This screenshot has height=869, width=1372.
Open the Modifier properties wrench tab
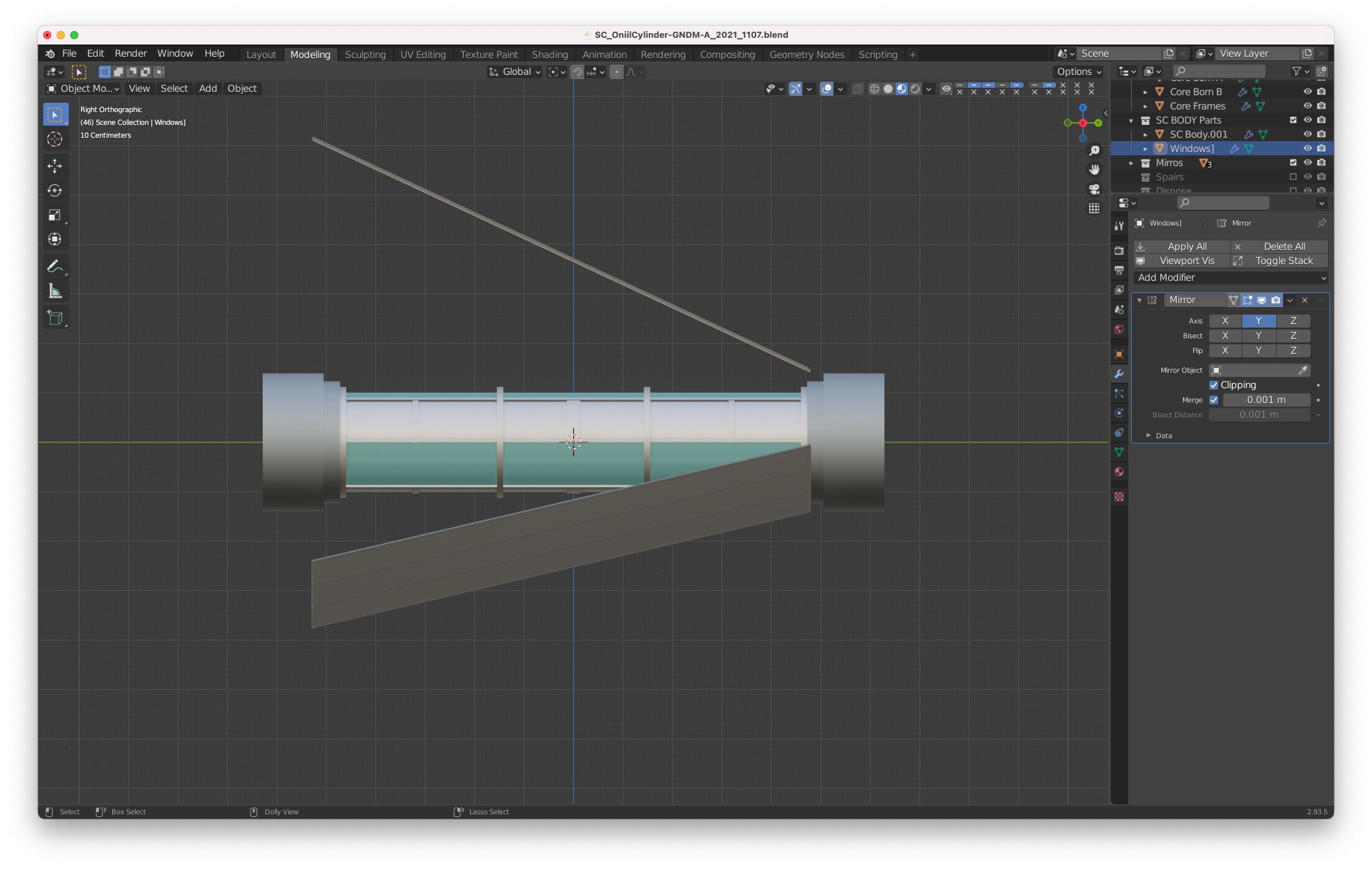coord(1119,373)
